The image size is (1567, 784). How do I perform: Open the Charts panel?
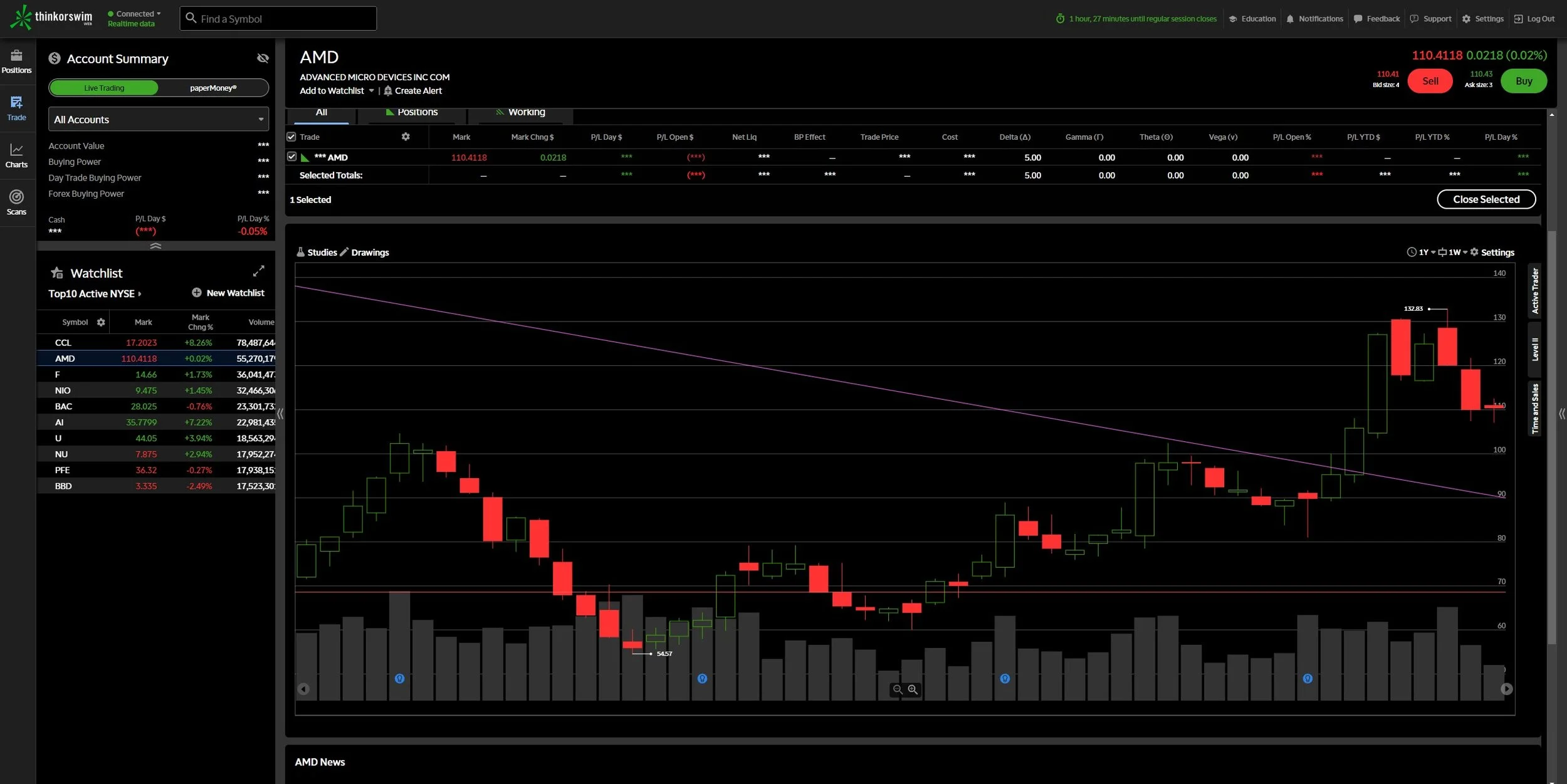pos(16,155)
